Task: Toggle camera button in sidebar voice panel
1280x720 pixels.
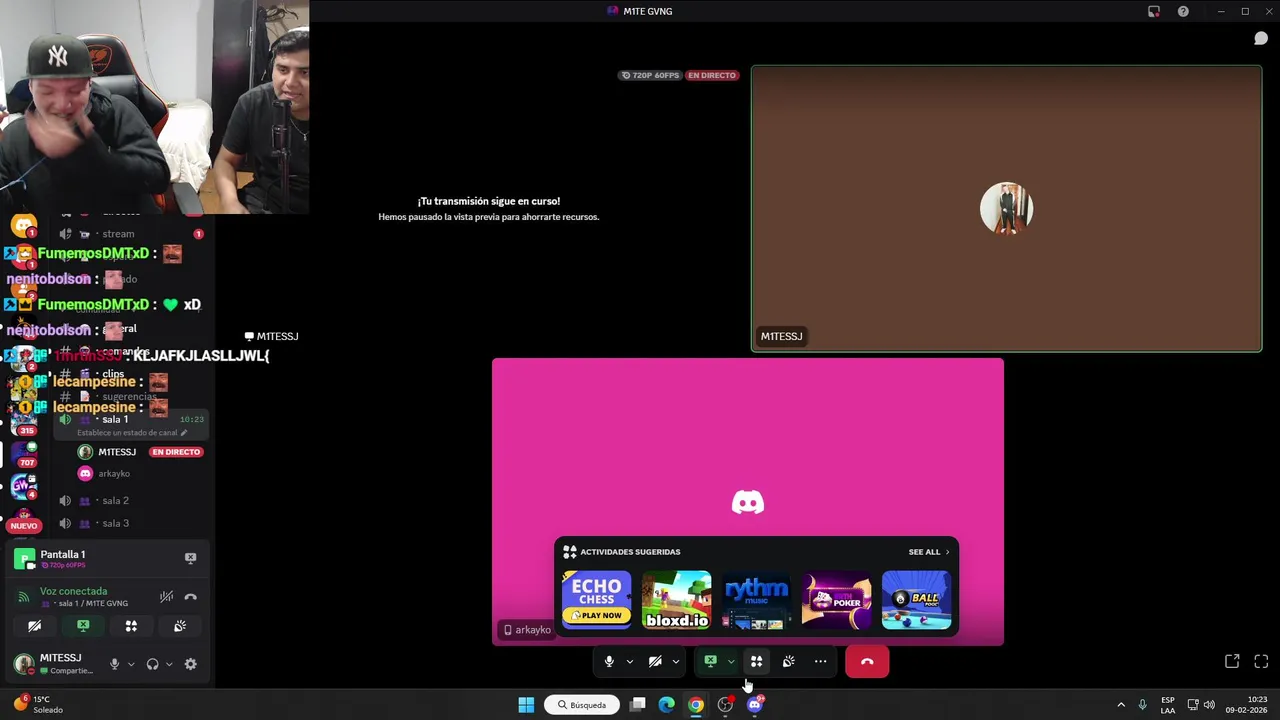Action: coord(35,626)
